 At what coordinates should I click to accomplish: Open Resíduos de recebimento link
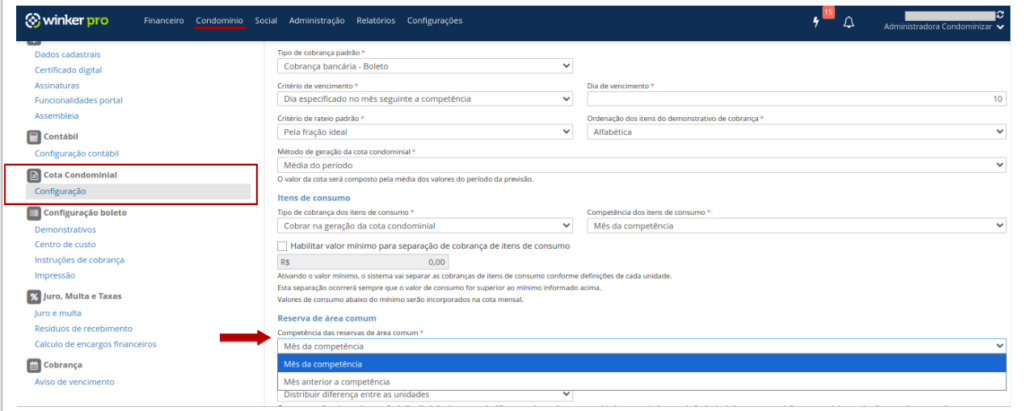point(84,329)
